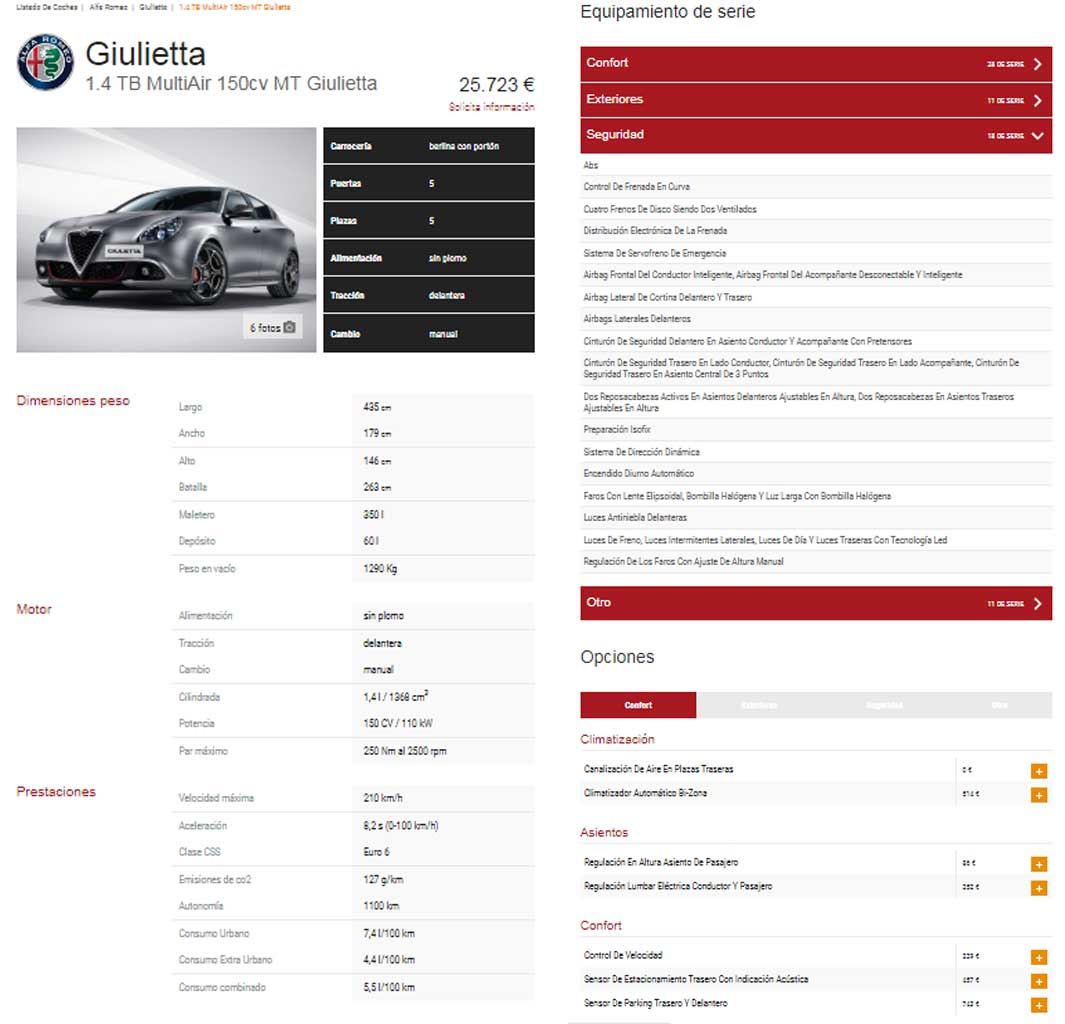Select the Velocidad máxima 210 km/h value

pos(382,798)
